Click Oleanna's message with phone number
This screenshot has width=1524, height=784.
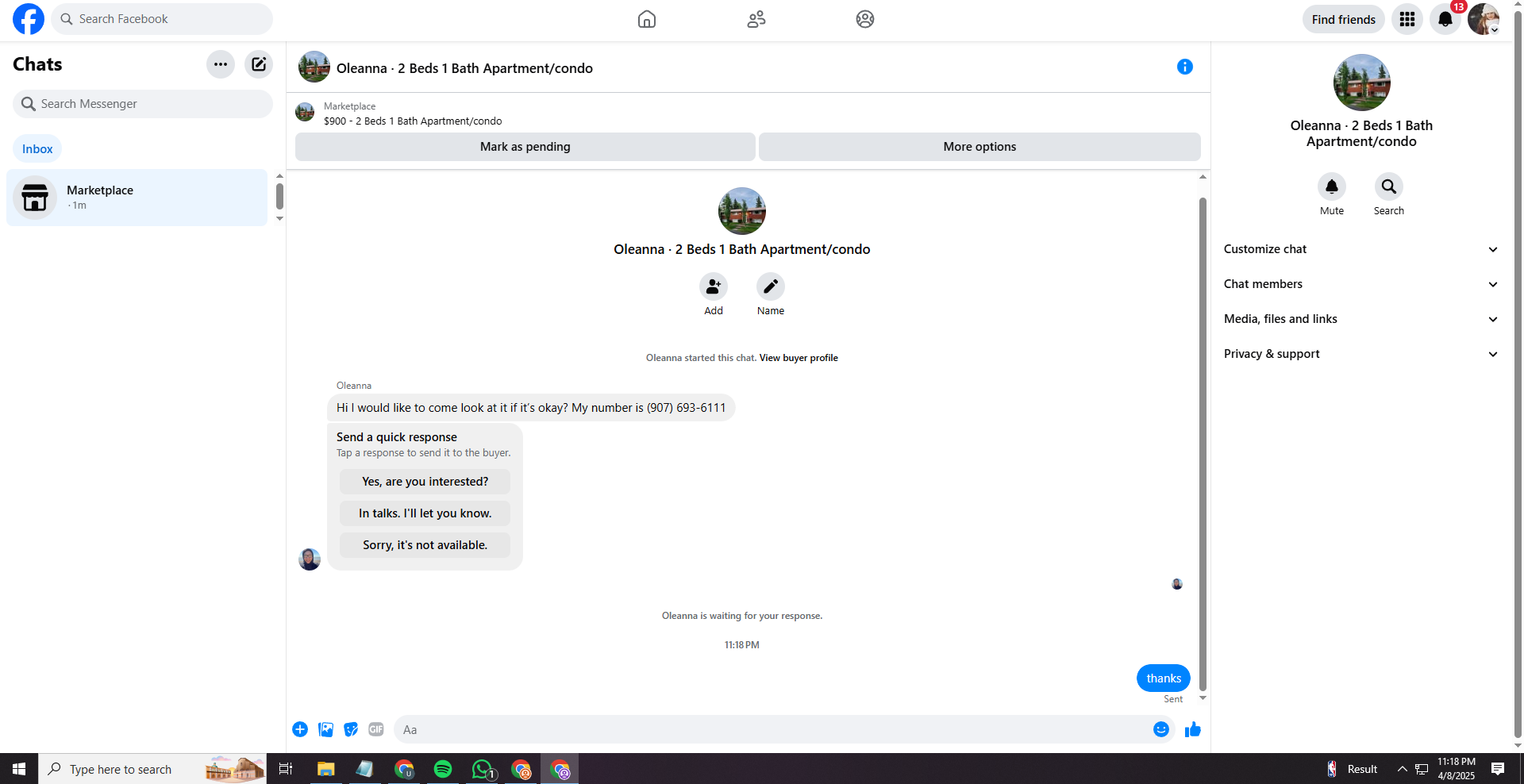point(531,408)
